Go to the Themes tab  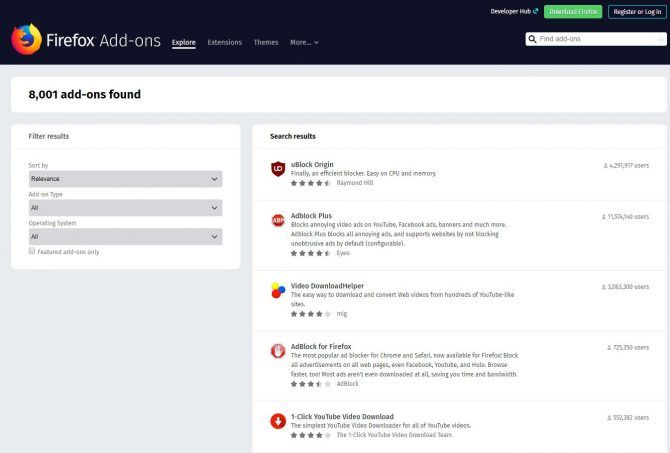coord(266,43)
